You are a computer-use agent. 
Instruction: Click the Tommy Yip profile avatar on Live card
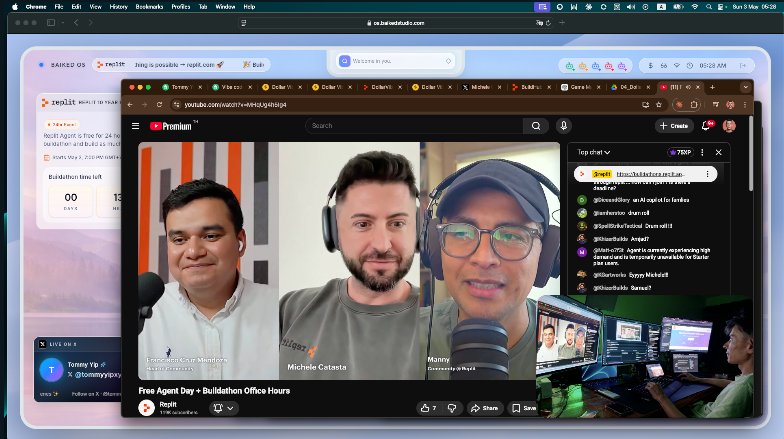tap(51, 370)
